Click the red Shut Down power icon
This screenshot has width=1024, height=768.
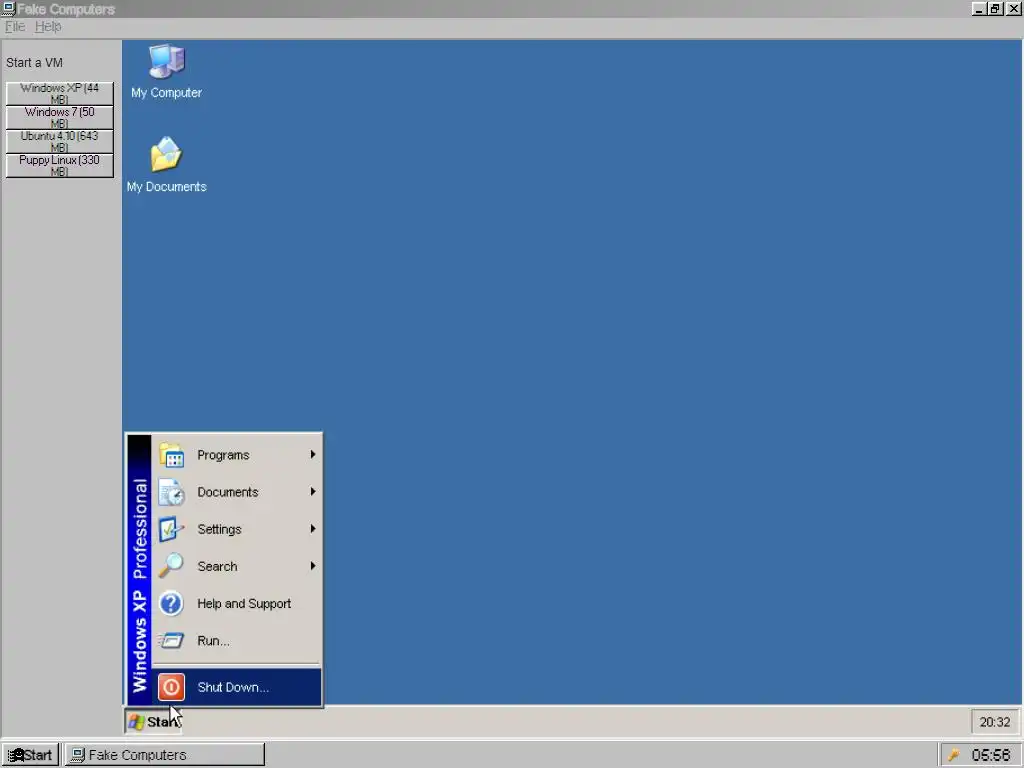(171, 687)
